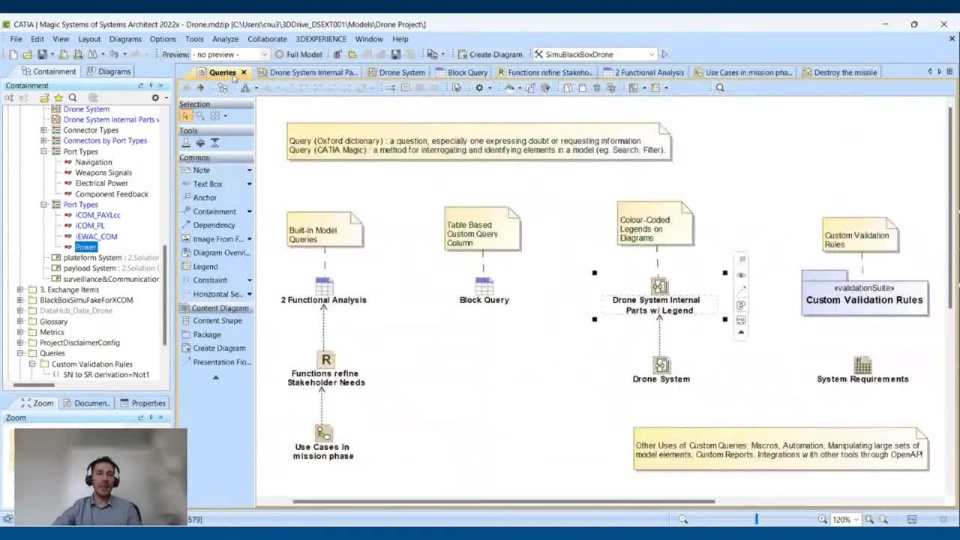Toggle the eye visibility icon in smart manipulator
This screenshot has width=960, height=540.
coord(741,275)
